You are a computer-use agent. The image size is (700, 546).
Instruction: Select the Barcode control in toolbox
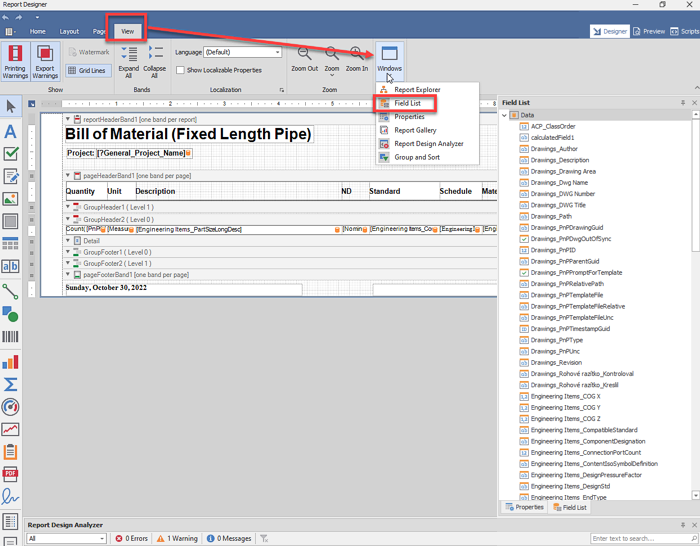point(11,337)
